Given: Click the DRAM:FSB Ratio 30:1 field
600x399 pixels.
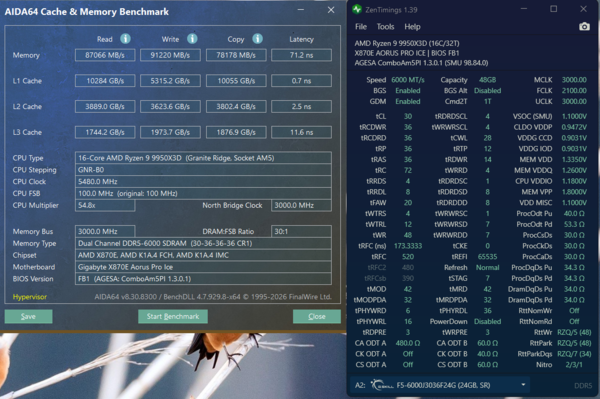Looking at the screenshot, I should (302, 231).
